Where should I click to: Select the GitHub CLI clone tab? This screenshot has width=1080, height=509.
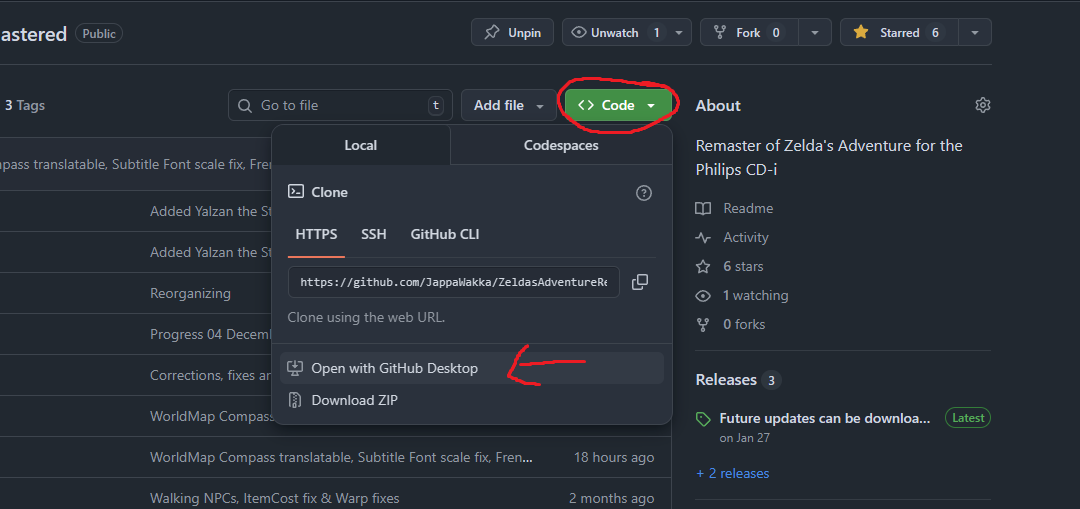coord(445,234)
